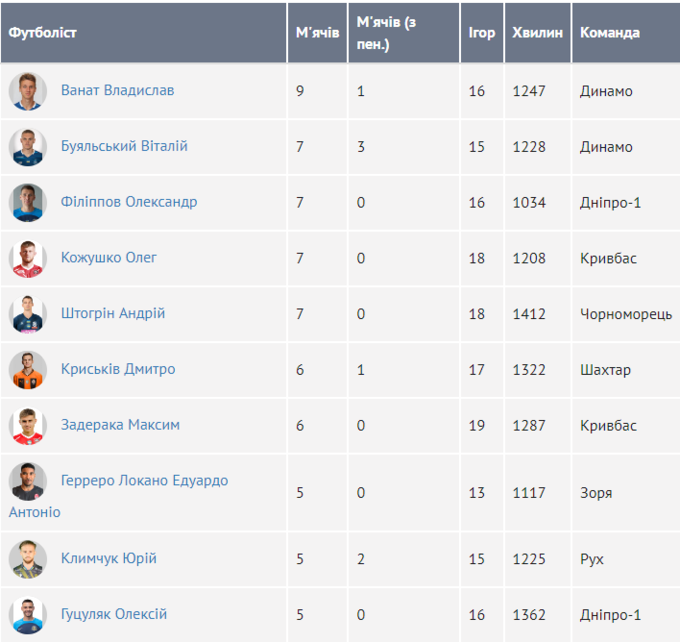Click the Футболіст column header
The image size is (680, 642).
pyautogui.click(x=43, y=32)
